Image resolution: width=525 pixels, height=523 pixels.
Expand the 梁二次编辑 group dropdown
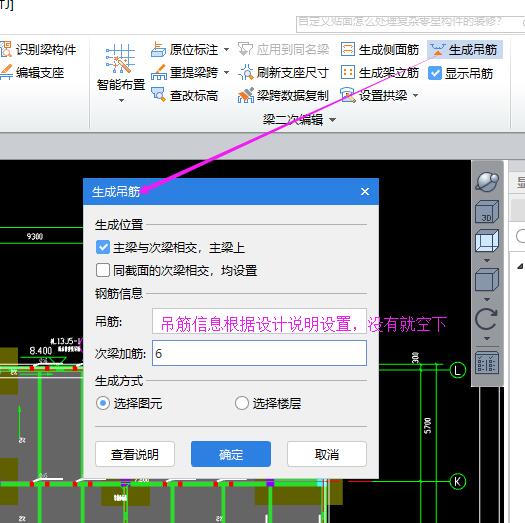332,120
